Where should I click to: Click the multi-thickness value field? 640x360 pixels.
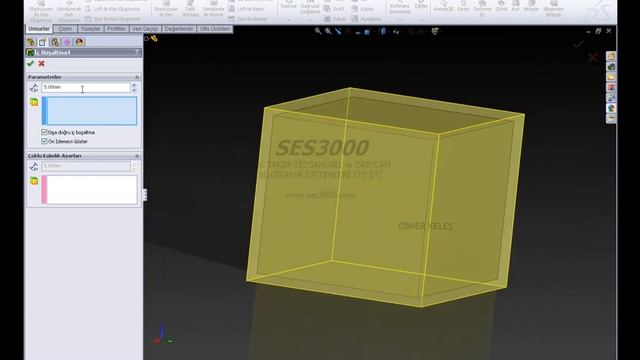[x=86, y=166]
